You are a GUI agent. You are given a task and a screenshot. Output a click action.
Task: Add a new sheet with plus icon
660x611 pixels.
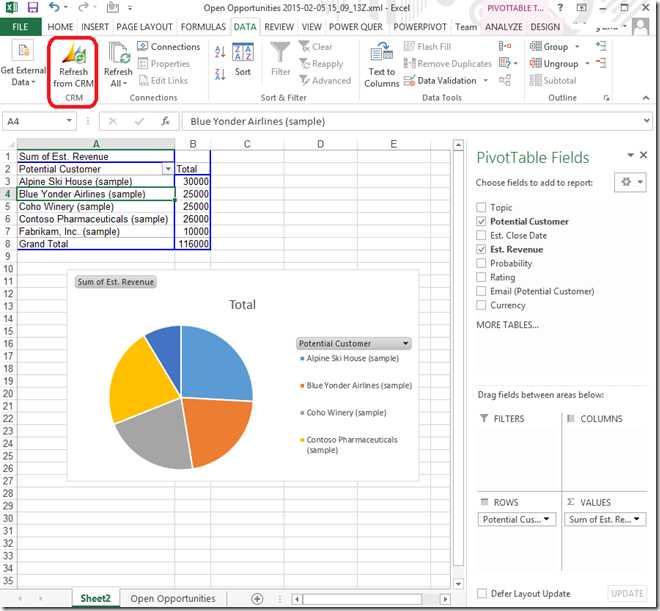pos(257,598)
